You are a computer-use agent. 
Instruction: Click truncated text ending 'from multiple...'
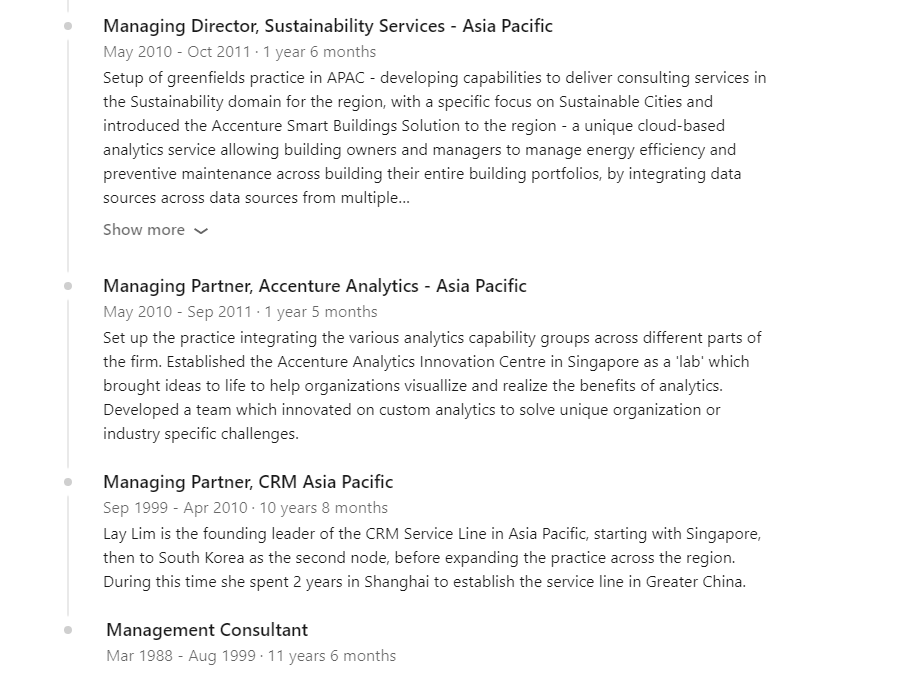click(256, 198)
